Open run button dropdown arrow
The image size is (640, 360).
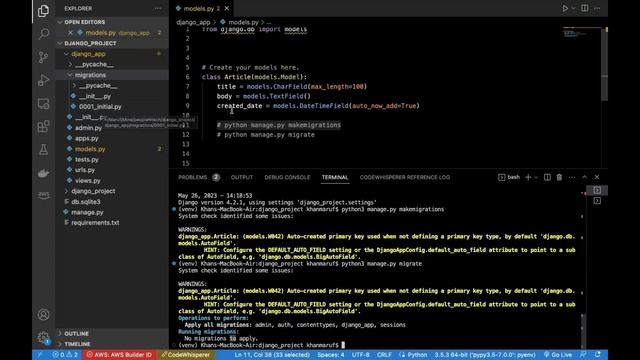pos(573,8)
